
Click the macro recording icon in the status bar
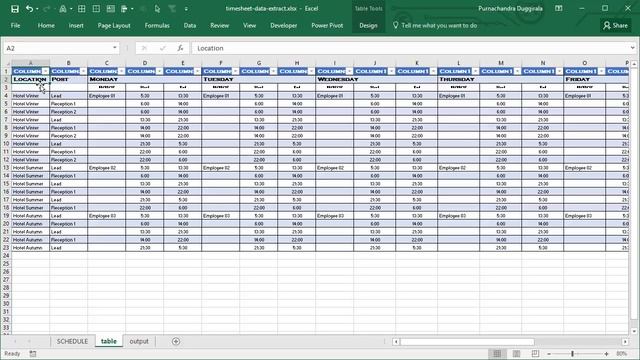(33, 353)
